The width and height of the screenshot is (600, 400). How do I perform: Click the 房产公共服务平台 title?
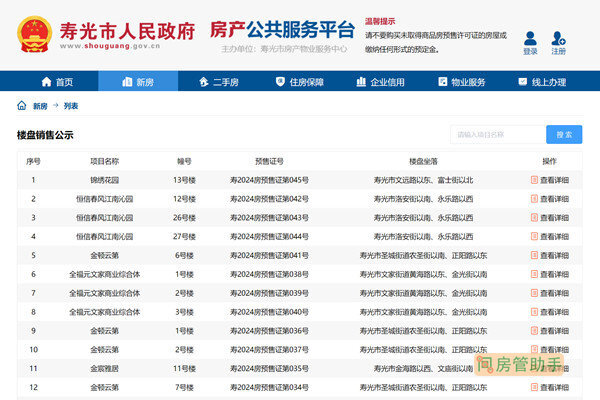pos(282,30)
